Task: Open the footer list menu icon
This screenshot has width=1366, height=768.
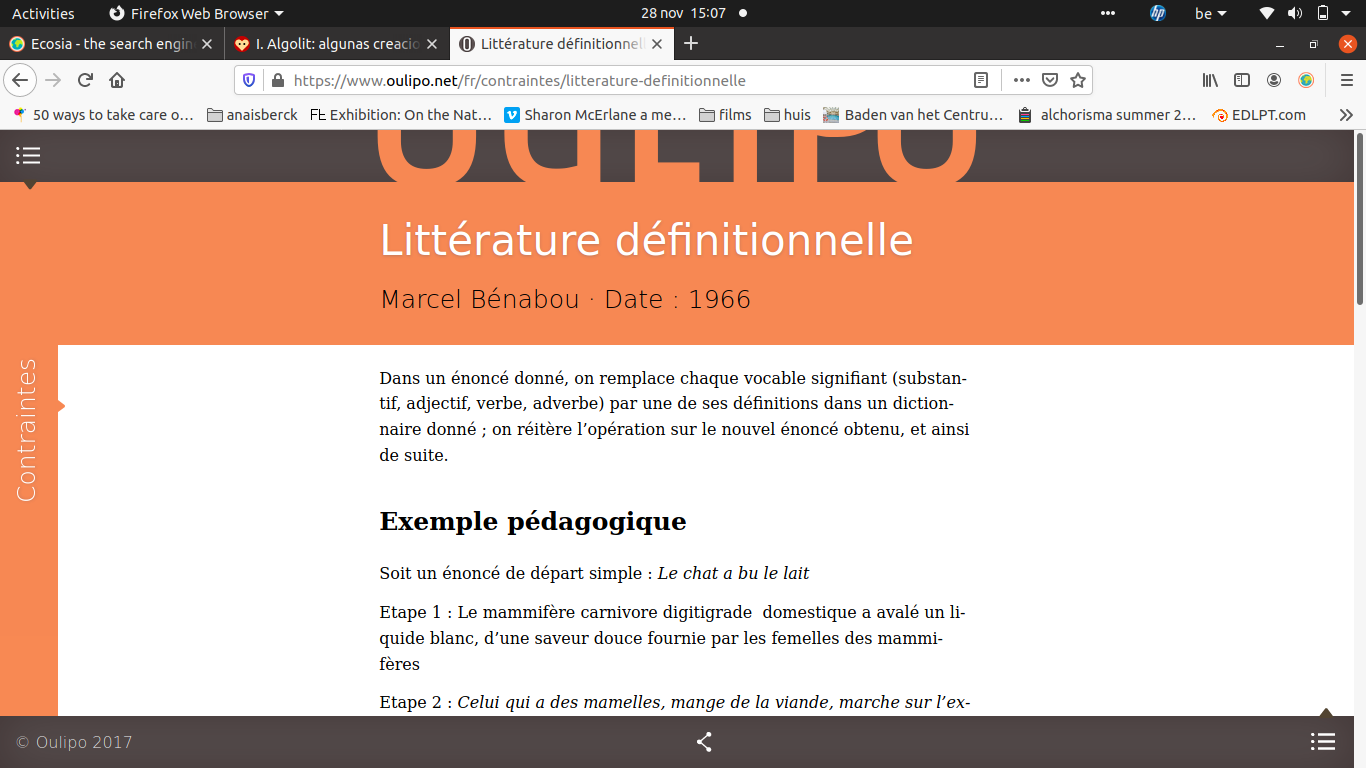Action: point(1323,742)
